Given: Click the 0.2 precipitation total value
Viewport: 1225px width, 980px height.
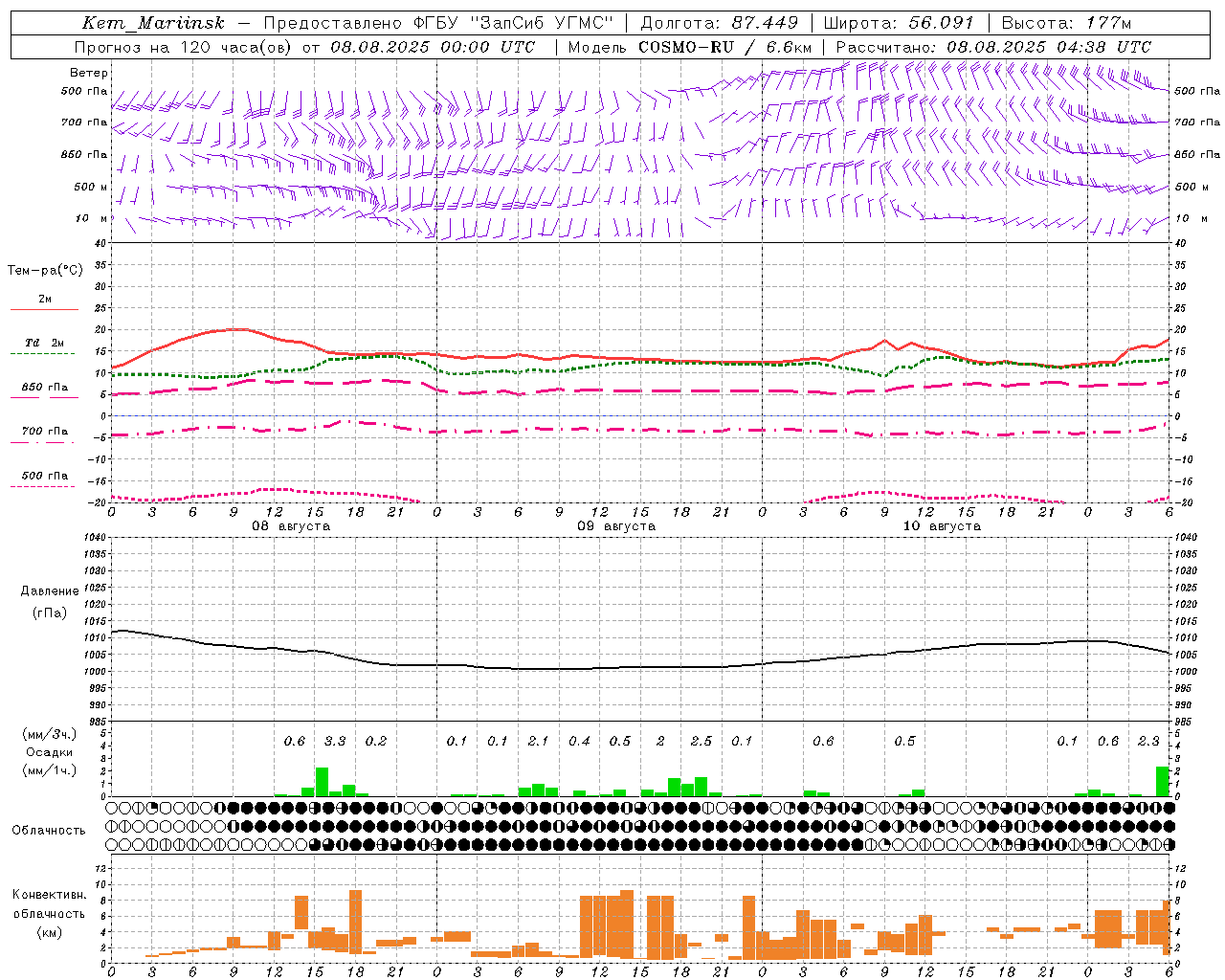Looking at the screenshot, I should (x=376, y=741).
